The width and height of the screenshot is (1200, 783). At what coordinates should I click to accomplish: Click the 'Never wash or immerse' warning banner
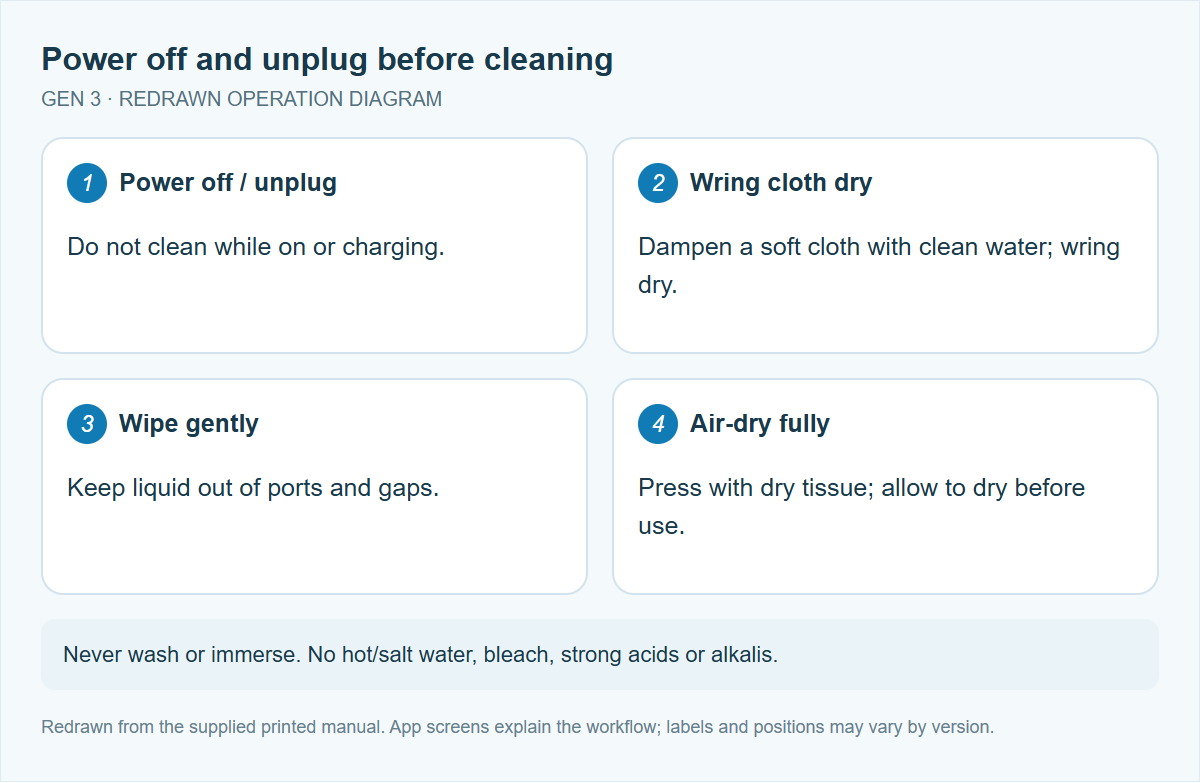pyautogui.click(x=600, y=655)
